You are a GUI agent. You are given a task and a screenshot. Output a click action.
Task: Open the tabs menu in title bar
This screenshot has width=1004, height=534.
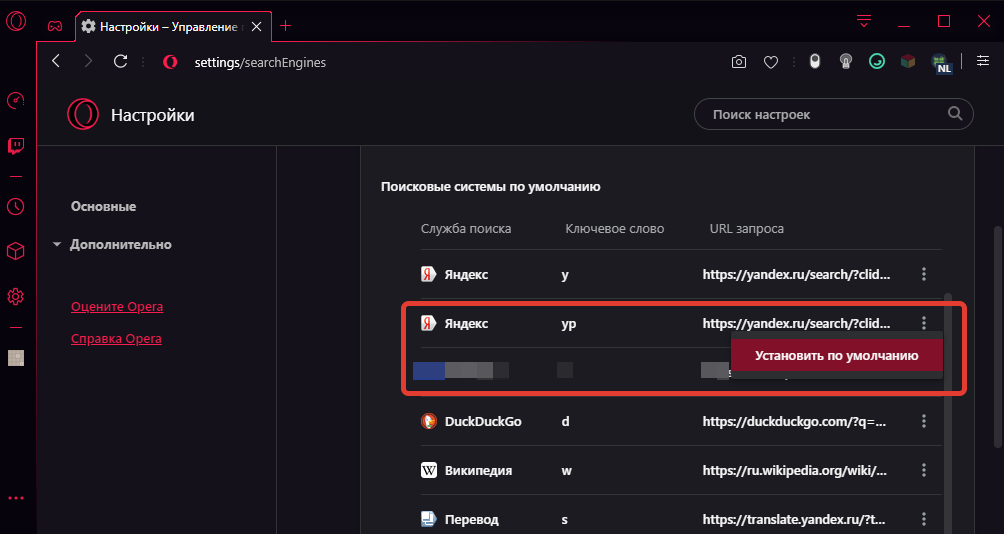tap(864, 21)
